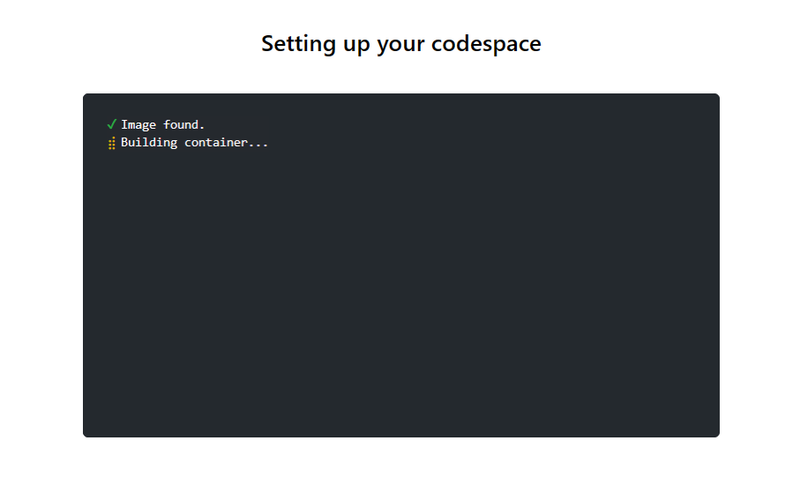The height and width of the screenshot is (485, 800).
Task: Click the word "container..." in the log
Action: 227,142
